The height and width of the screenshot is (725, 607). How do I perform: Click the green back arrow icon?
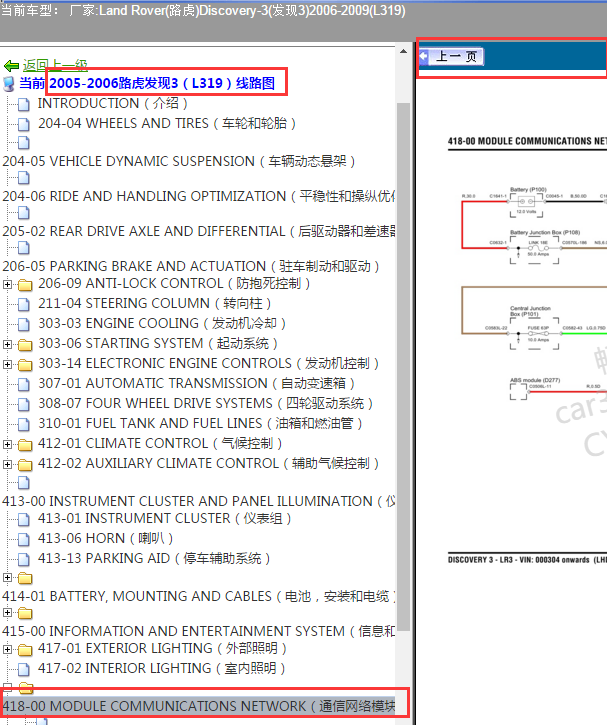[11, 66]
